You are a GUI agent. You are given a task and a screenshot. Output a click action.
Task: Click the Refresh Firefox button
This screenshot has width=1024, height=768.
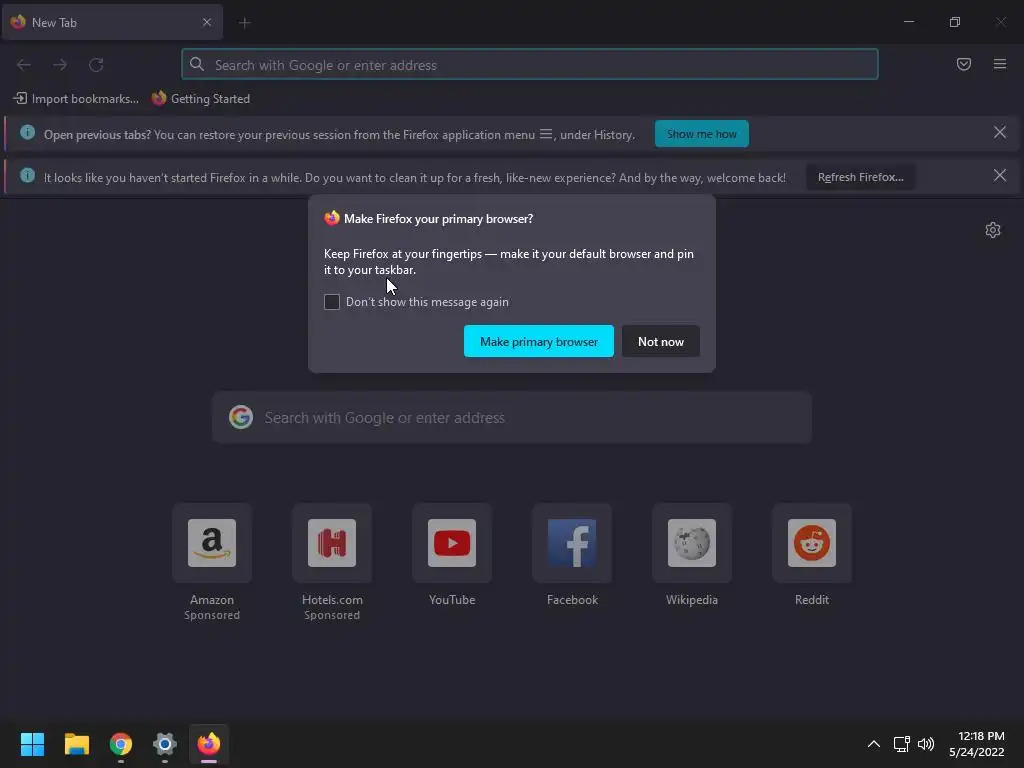pyautogui.click(x=860, y=177)
